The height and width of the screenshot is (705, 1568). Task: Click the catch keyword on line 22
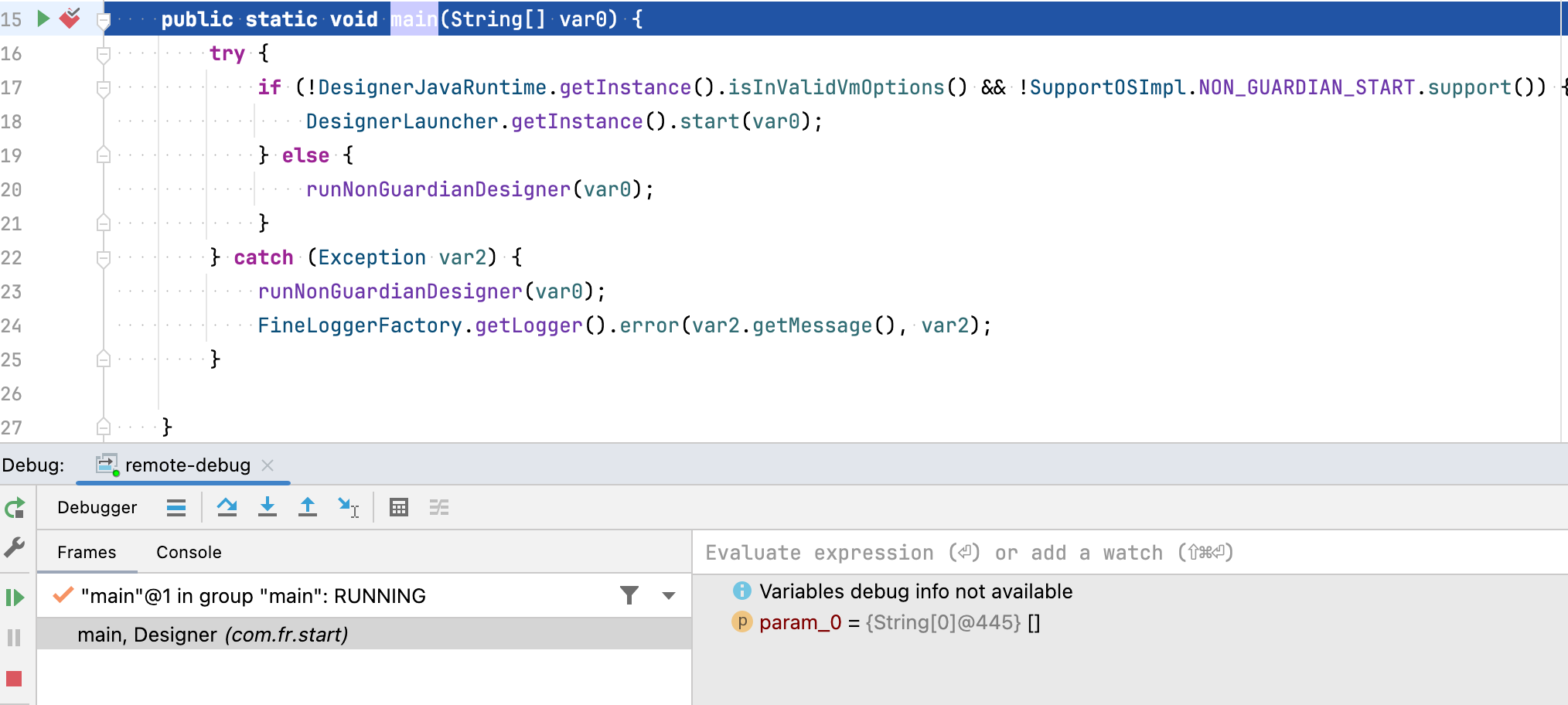pyautogui.click(x=264, y=257)
